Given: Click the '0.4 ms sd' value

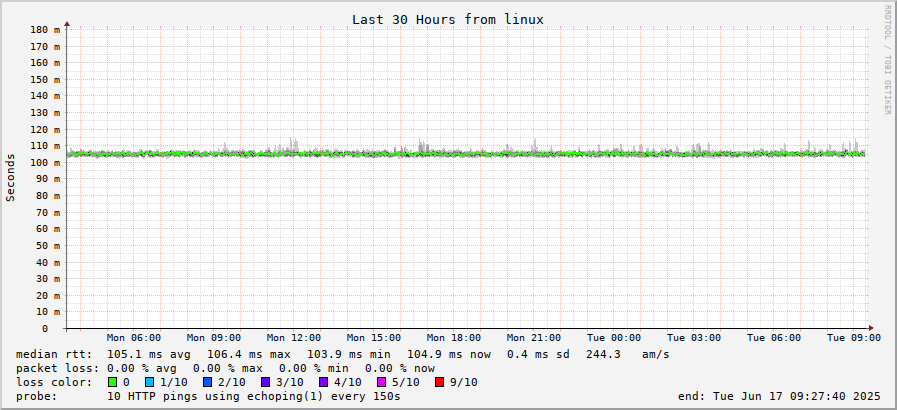Looking at the screenshot, I should (538, 355).
